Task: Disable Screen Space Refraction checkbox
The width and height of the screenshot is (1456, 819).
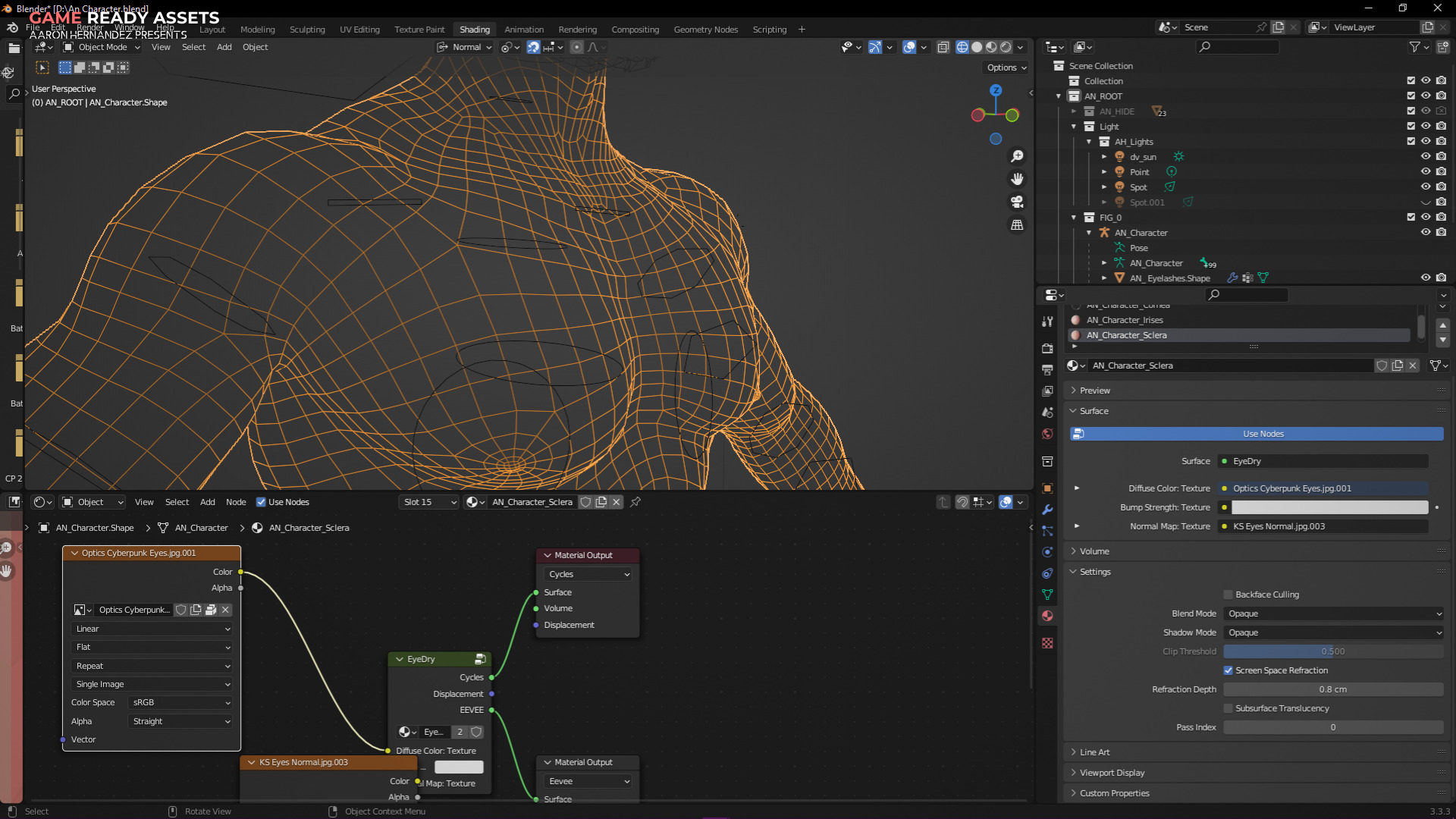Action: 1228,670
